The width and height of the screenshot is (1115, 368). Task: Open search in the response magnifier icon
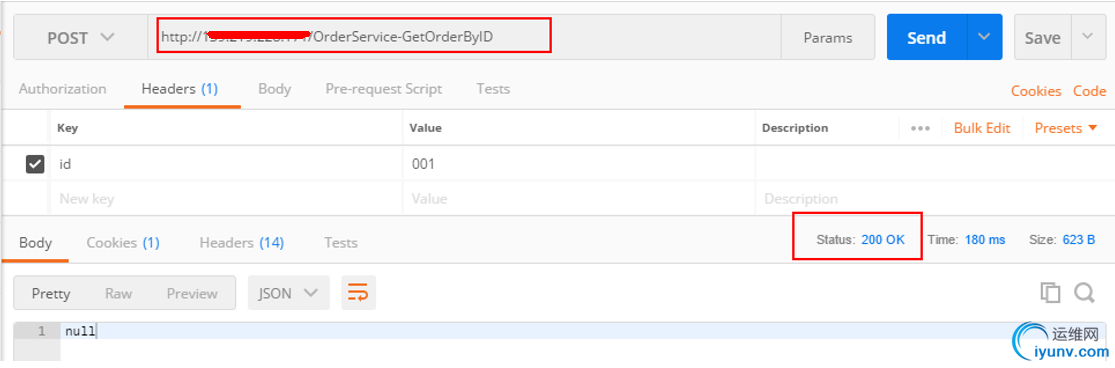tap(1084, 292)
